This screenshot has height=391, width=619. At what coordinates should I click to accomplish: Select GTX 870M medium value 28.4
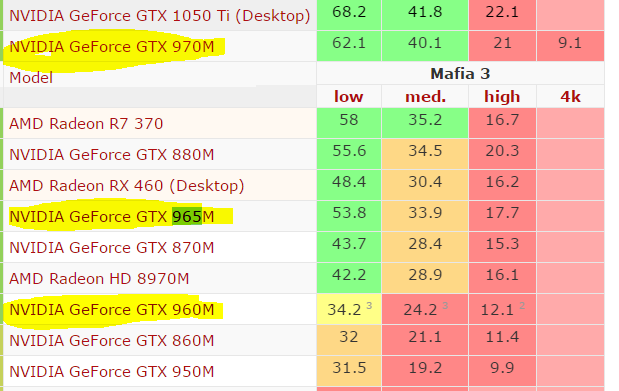pyautogui.click(x=425, y=244)
